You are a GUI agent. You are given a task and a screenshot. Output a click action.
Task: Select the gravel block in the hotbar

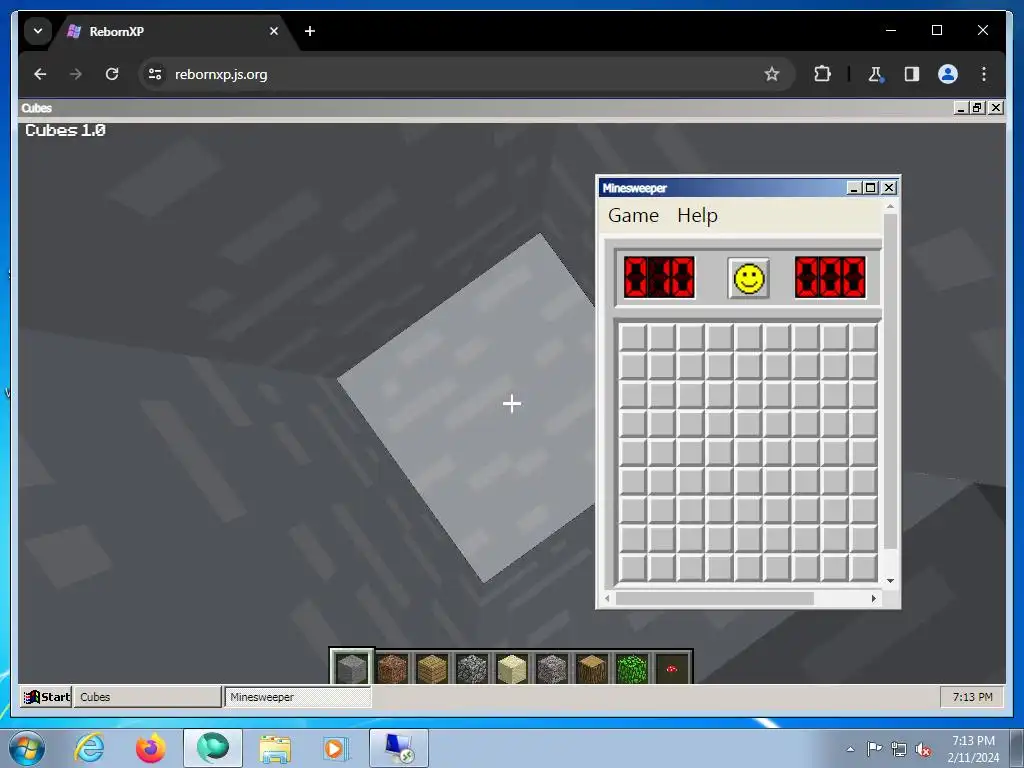point(552,668)
